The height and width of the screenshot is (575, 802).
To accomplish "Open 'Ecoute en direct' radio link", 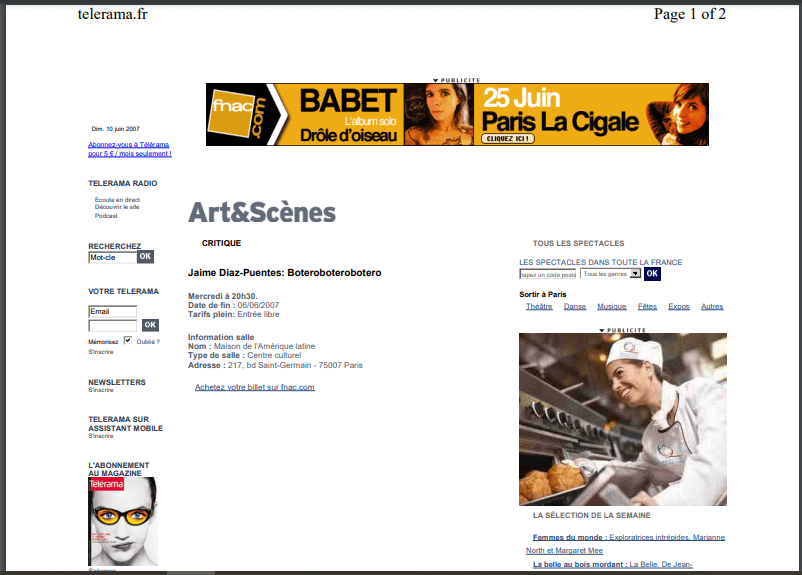I will pos(117,200).
